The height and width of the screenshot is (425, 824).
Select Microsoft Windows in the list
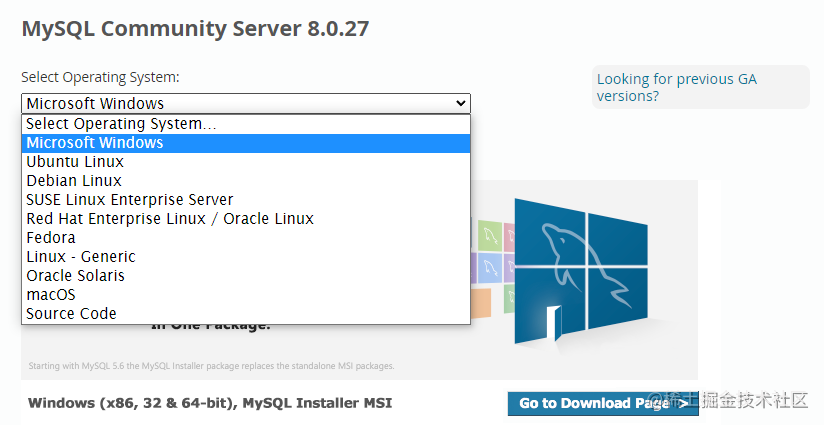click(x=246, y=143)
